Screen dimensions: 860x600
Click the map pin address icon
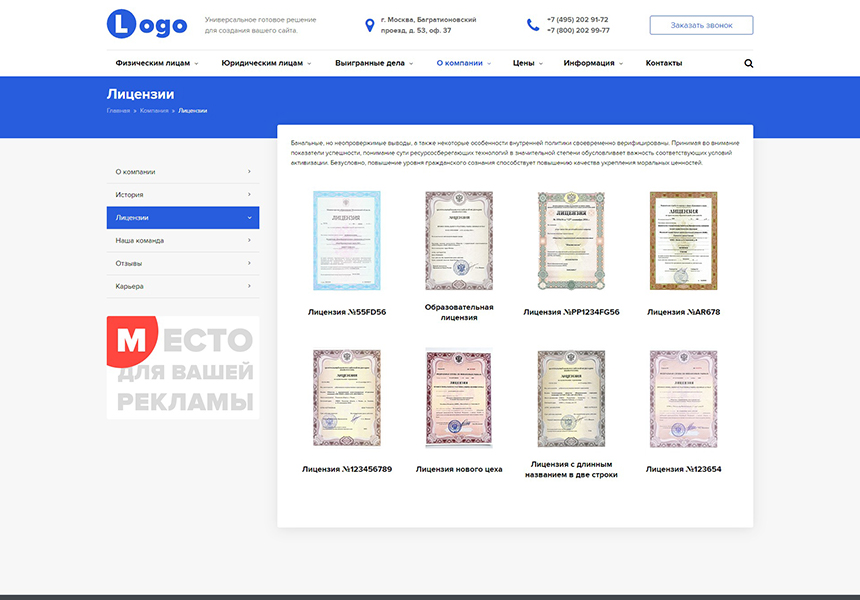370,25
